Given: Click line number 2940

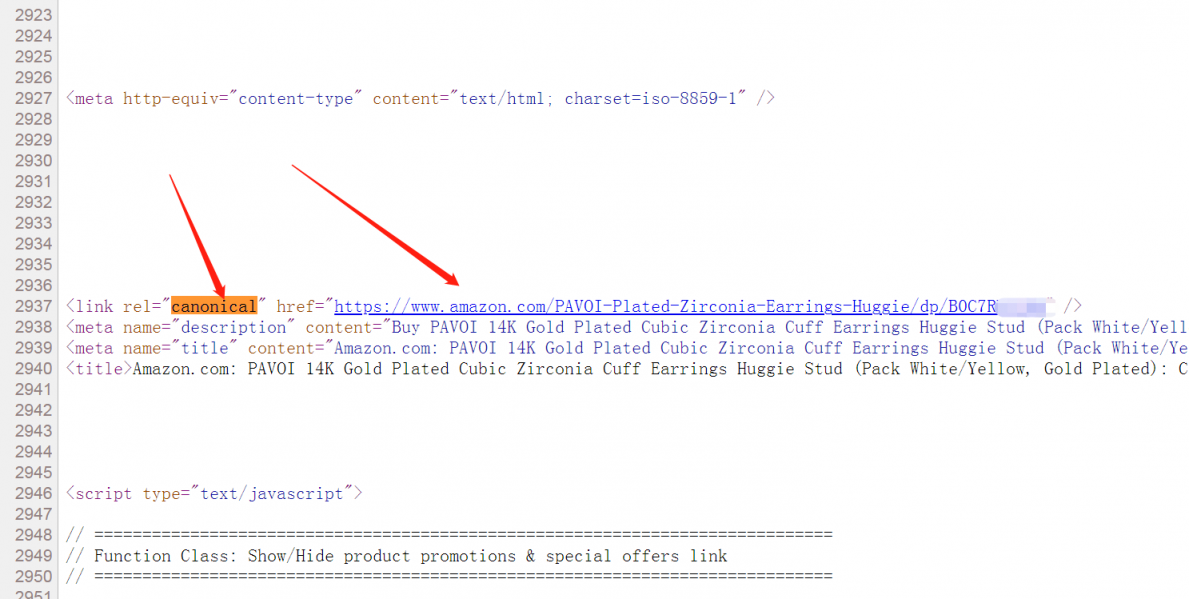Looking at the screenshot, I should pos(33,369).
